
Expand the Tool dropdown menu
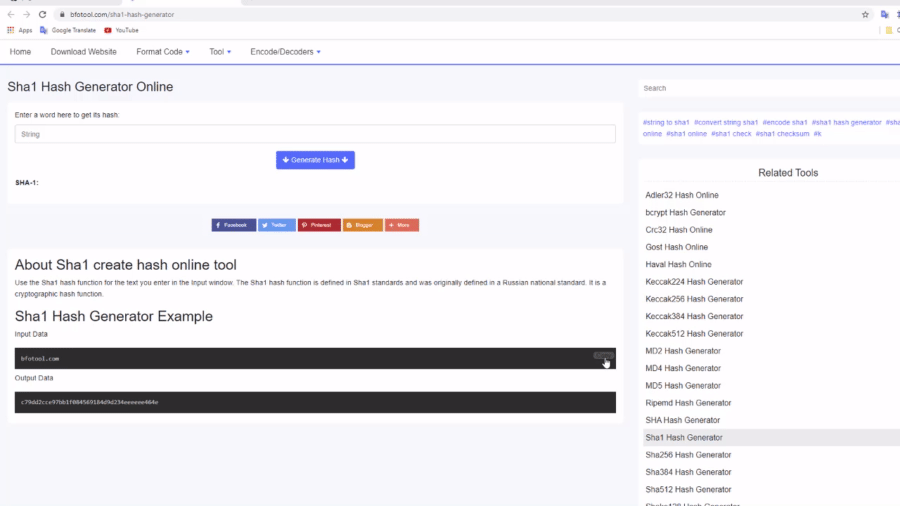click(x=220, y=52)
